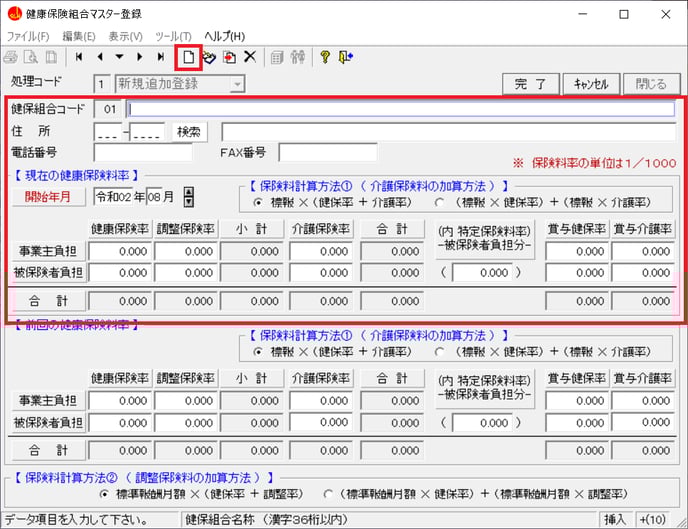This screenshot has height=529, width=688.
Task: Click the second postal code segment field
Action: (147, 132)
